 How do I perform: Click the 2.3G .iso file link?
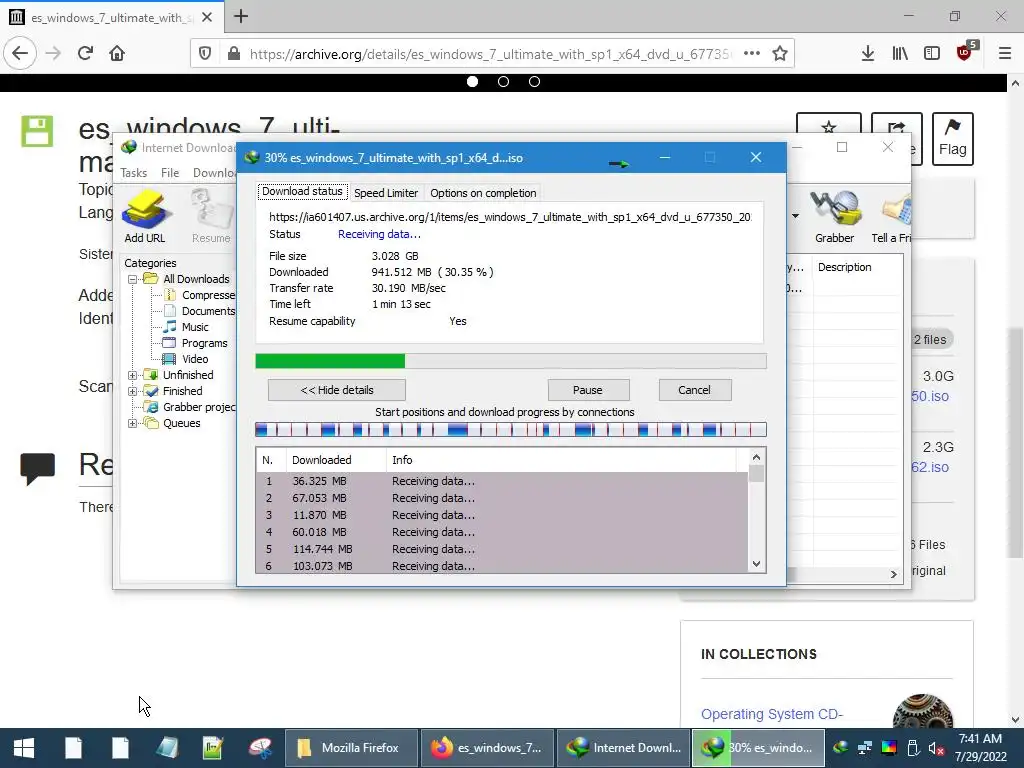click(x=930, y=467)
